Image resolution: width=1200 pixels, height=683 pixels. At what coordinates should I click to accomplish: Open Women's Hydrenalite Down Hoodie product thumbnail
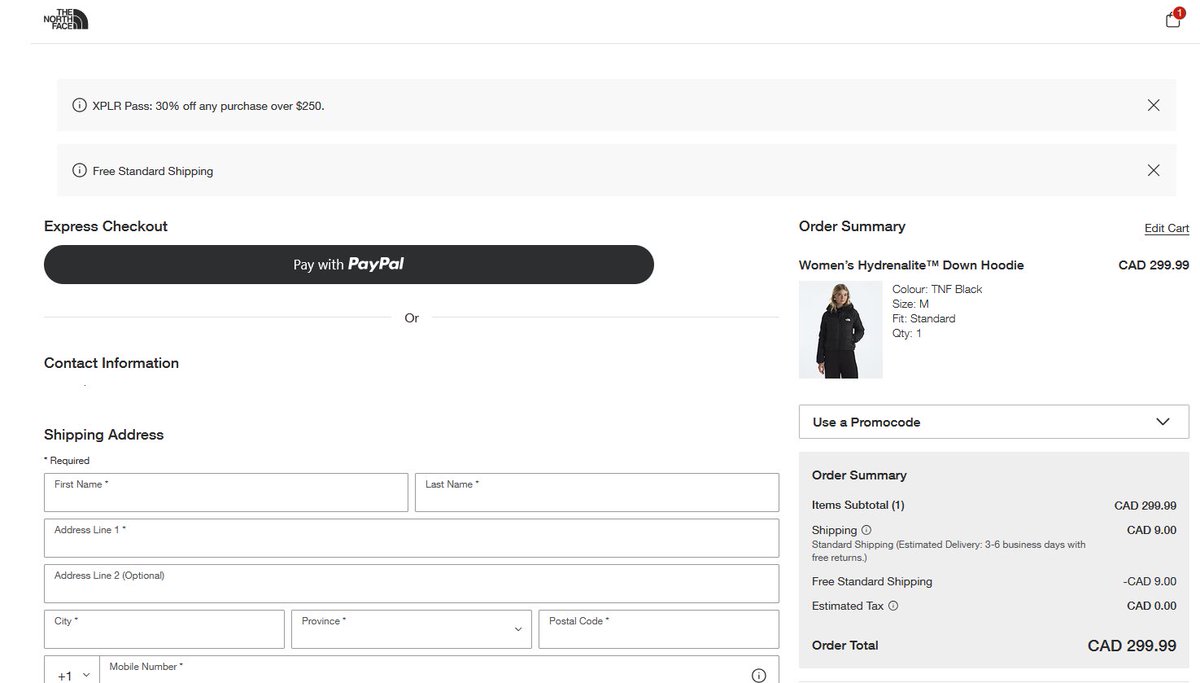(840, 329)
